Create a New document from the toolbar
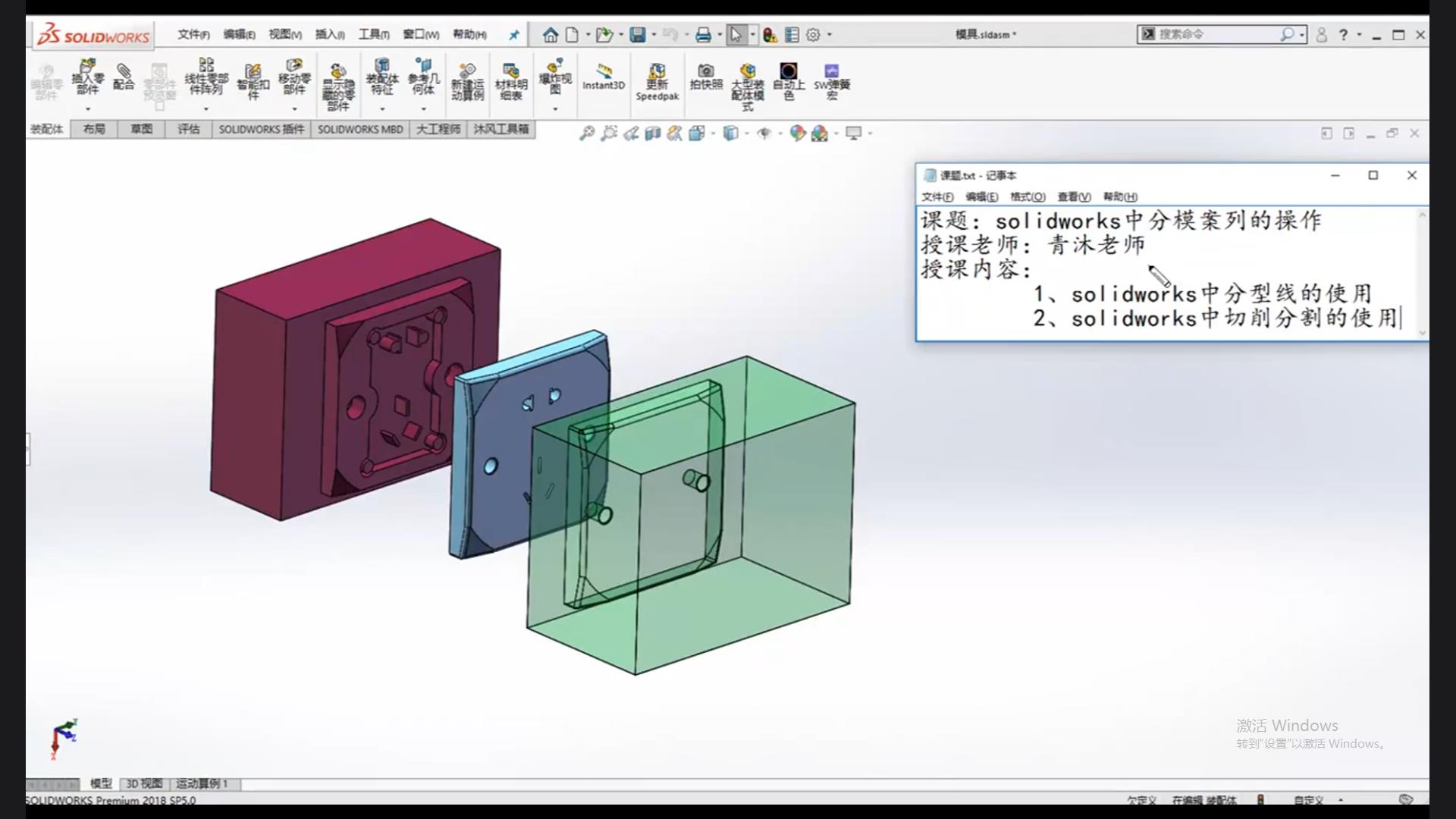 point(572,34)
